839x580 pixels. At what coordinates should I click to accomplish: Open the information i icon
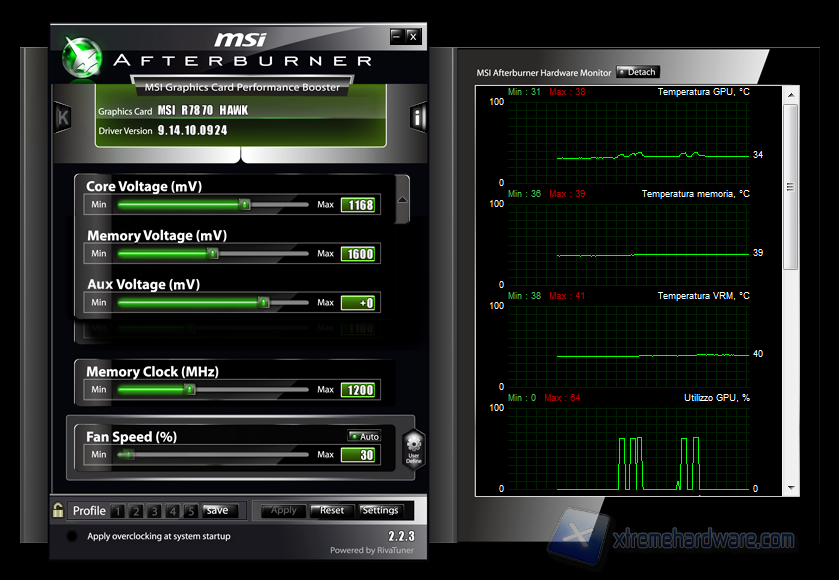[x=419, y=117]
